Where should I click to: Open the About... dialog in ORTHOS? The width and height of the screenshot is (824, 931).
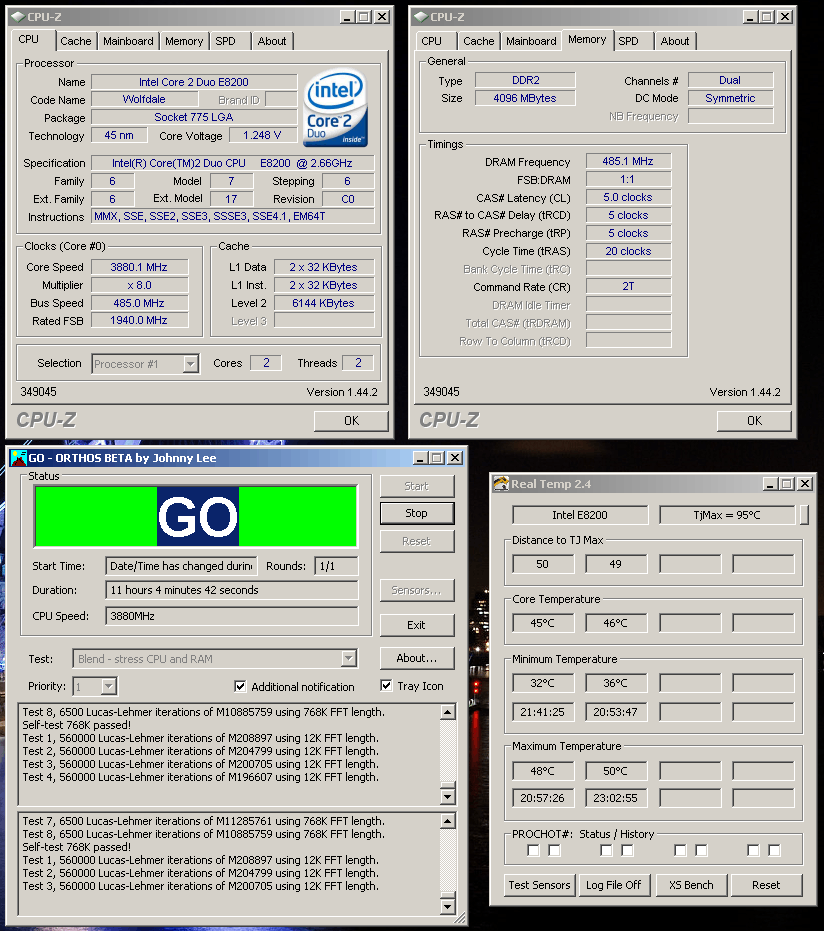pyautogui.click(x=417, y=658)
